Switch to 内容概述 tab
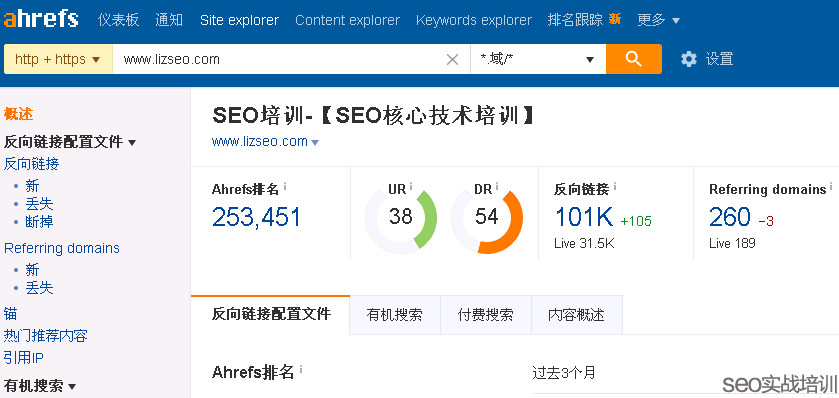 [577, 315]
